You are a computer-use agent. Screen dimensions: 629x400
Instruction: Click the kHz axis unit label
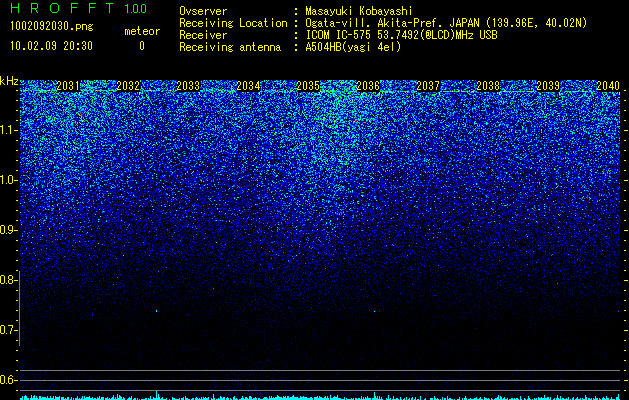click(9, 81)
